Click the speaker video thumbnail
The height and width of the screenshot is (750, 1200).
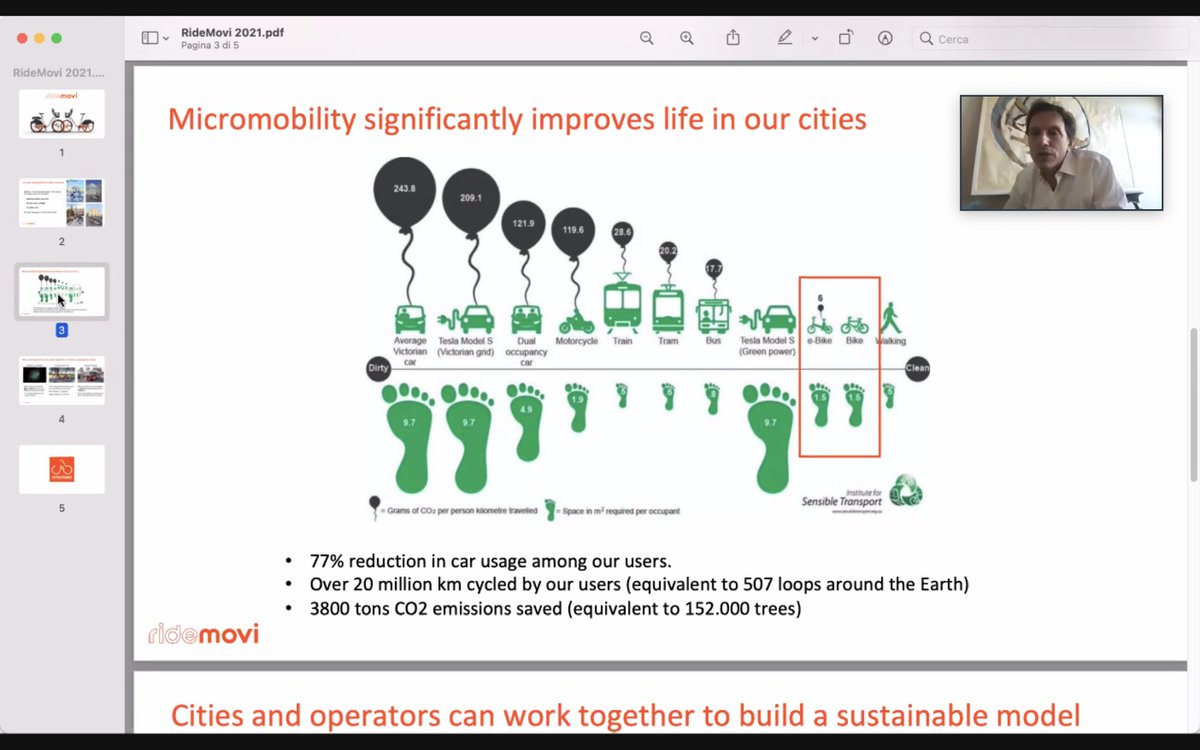(1061, 153)
